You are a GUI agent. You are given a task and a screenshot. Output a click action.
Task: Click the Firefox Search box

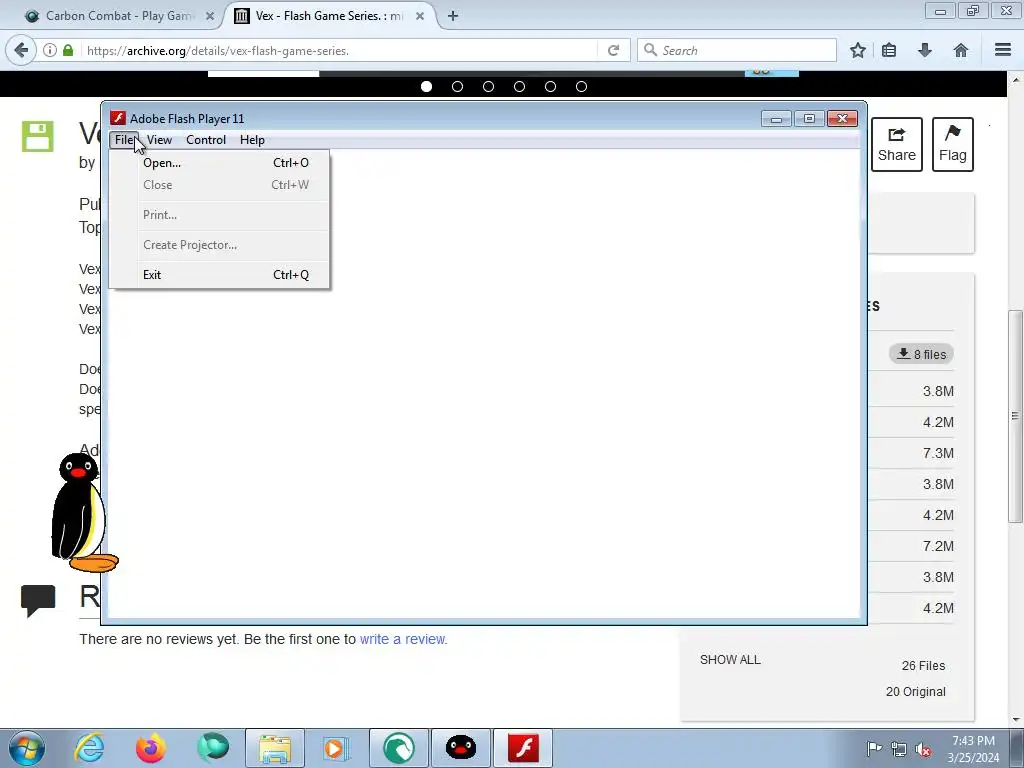737,50
